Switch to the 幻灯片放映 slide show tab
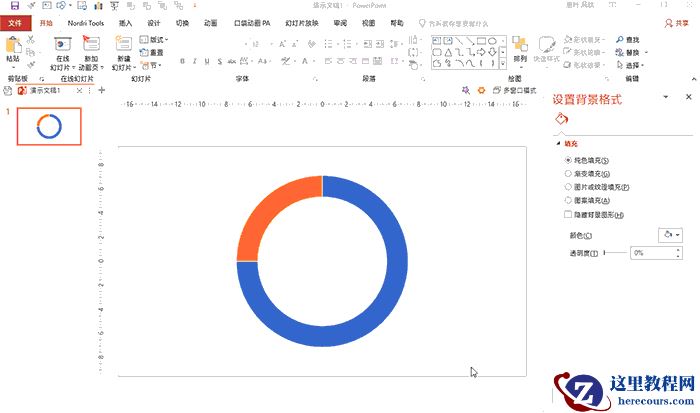 [x=302, y=23]
